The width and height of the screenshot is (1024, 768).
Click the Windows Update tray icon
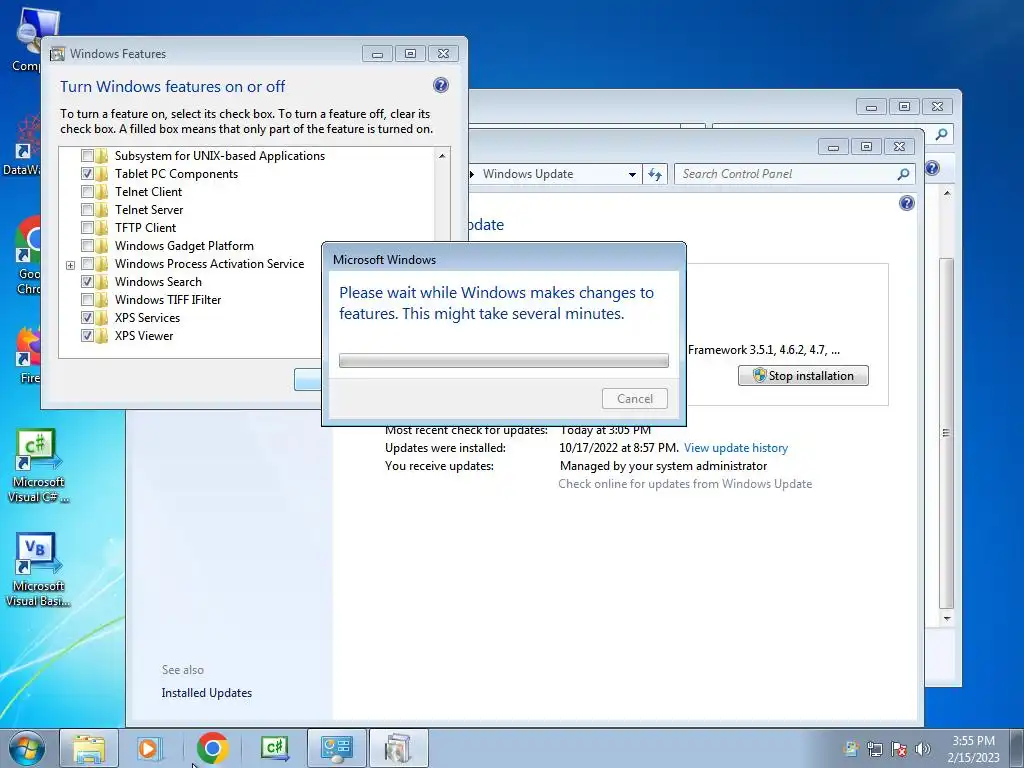tap(850, 748)
